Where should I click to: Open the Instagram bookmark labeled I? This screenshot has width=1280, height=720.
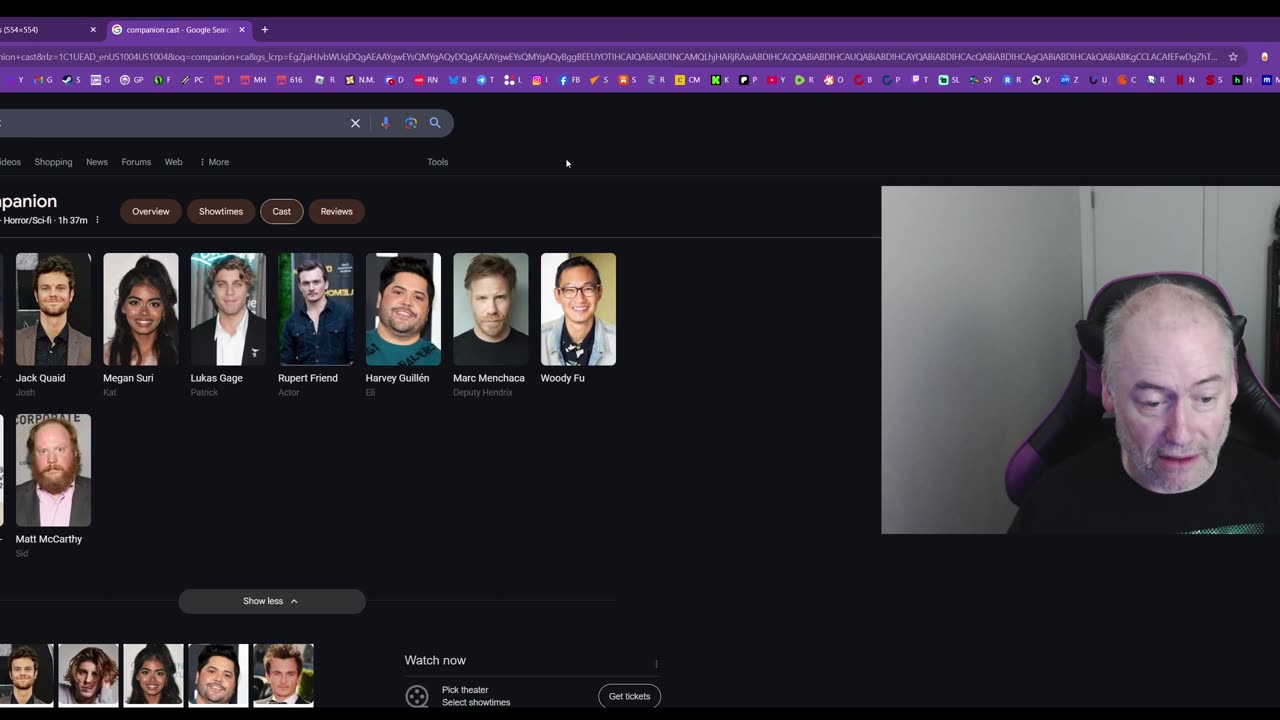[540, 80]
